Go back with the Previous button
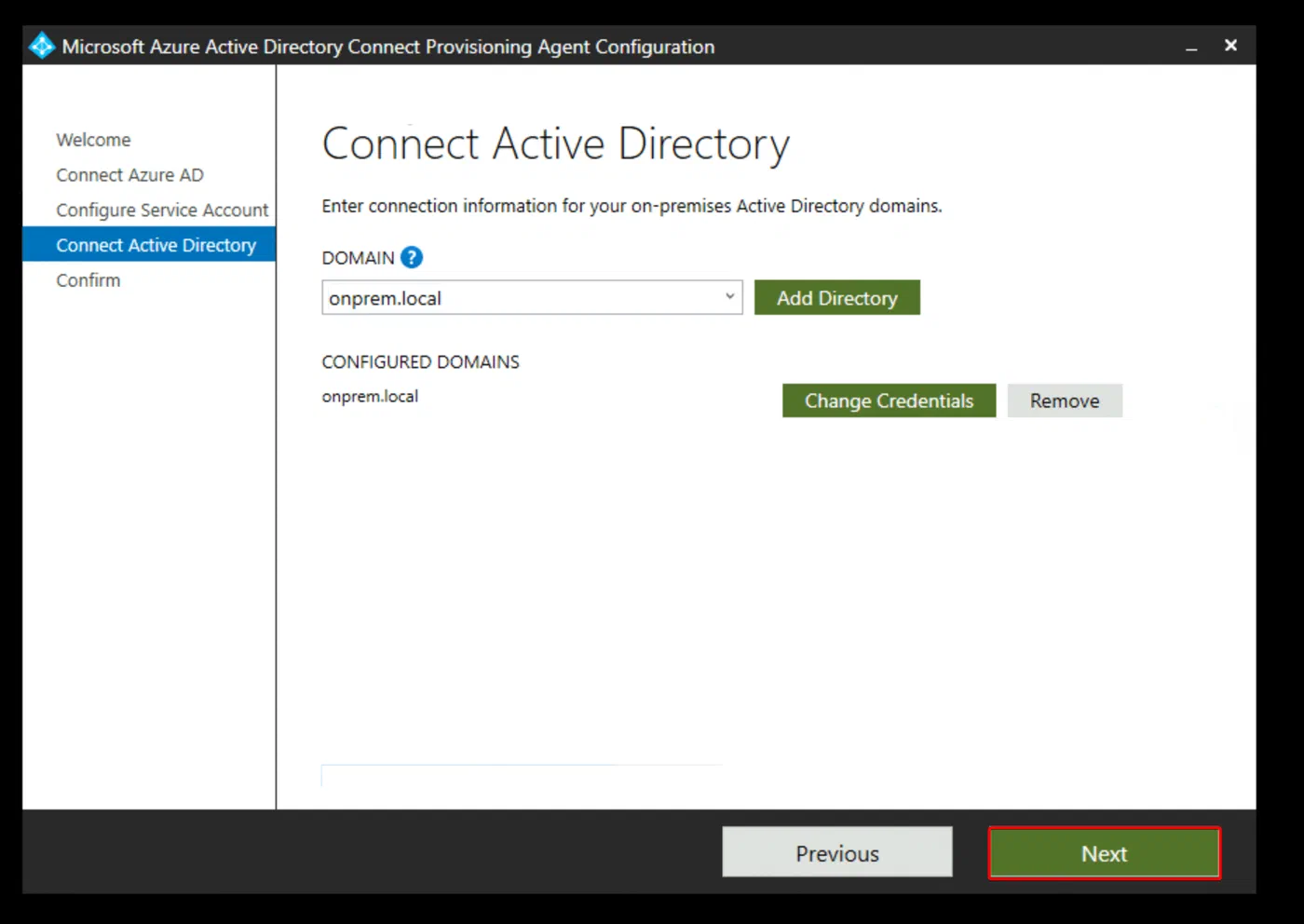Image resolution: width=1304 pixels, height=924 pixels. tap(836, 852)
